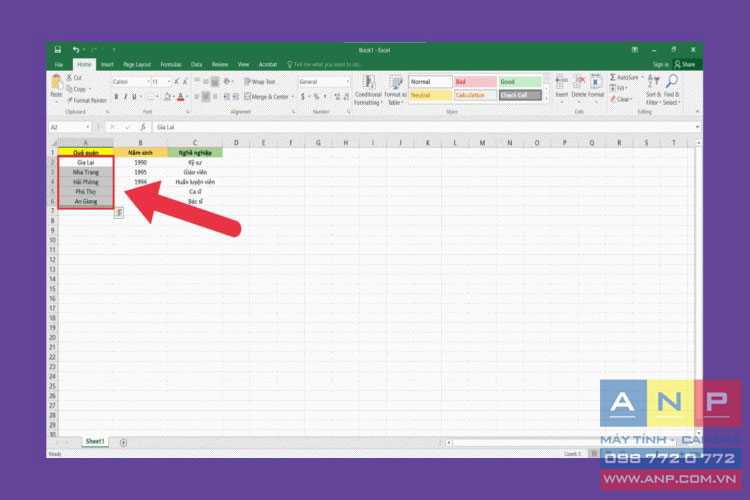
Task: Toggle align left
Action: (x=197, y=97)
